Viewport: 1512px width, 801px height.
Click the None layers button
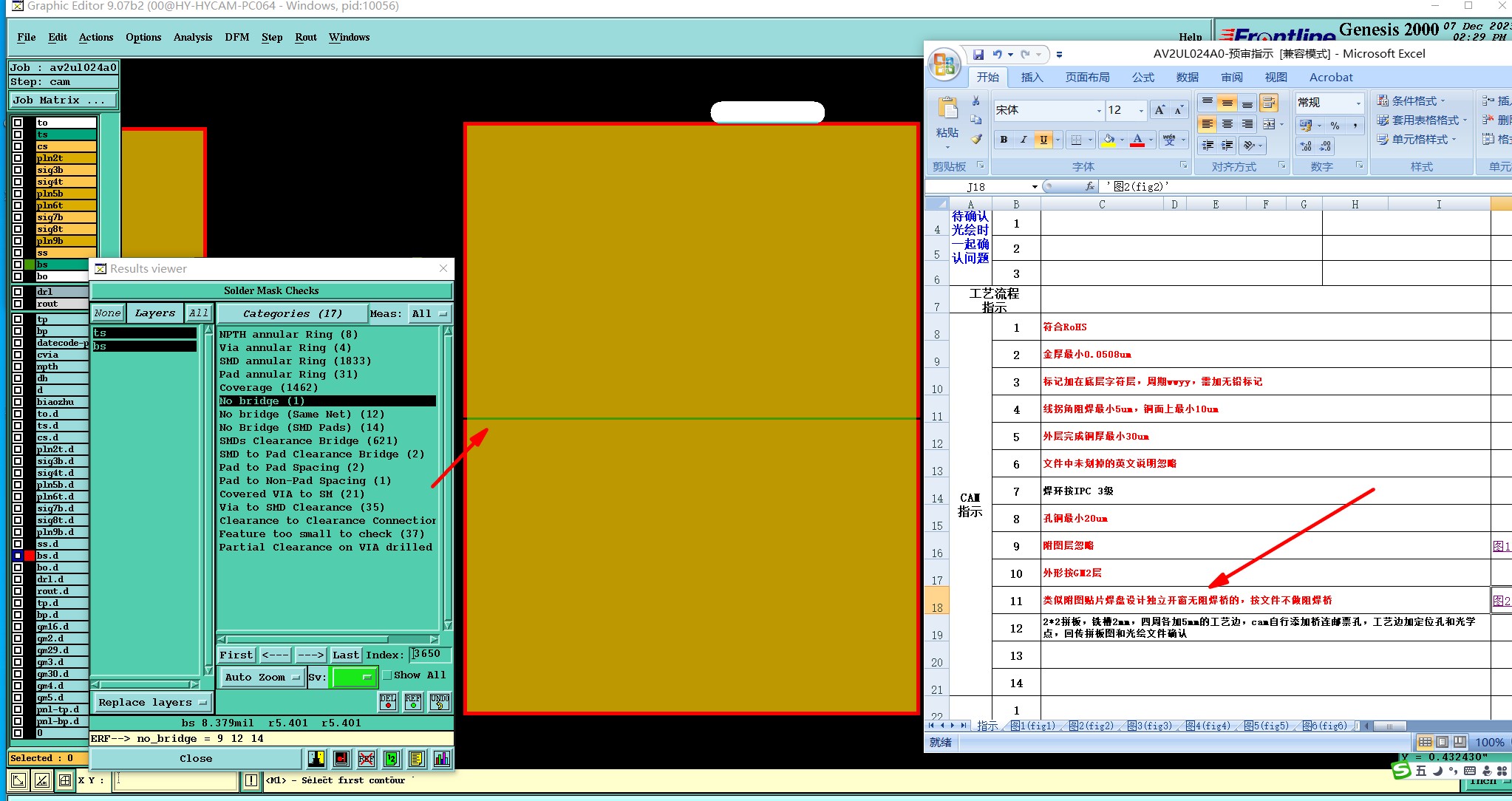click(x=107, y=313)
